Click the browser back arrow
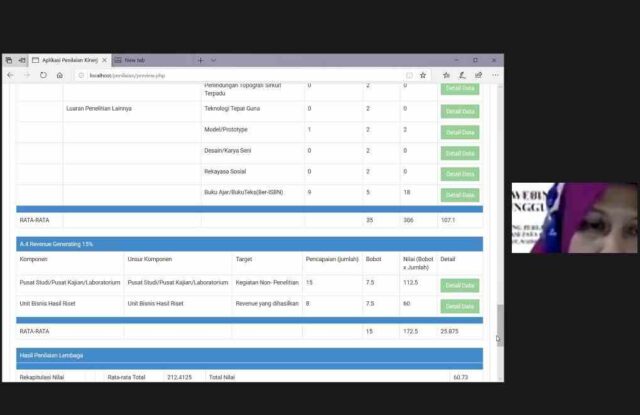Image resolution: width=640 pixels, height=415 pixels. pos(11,75)
